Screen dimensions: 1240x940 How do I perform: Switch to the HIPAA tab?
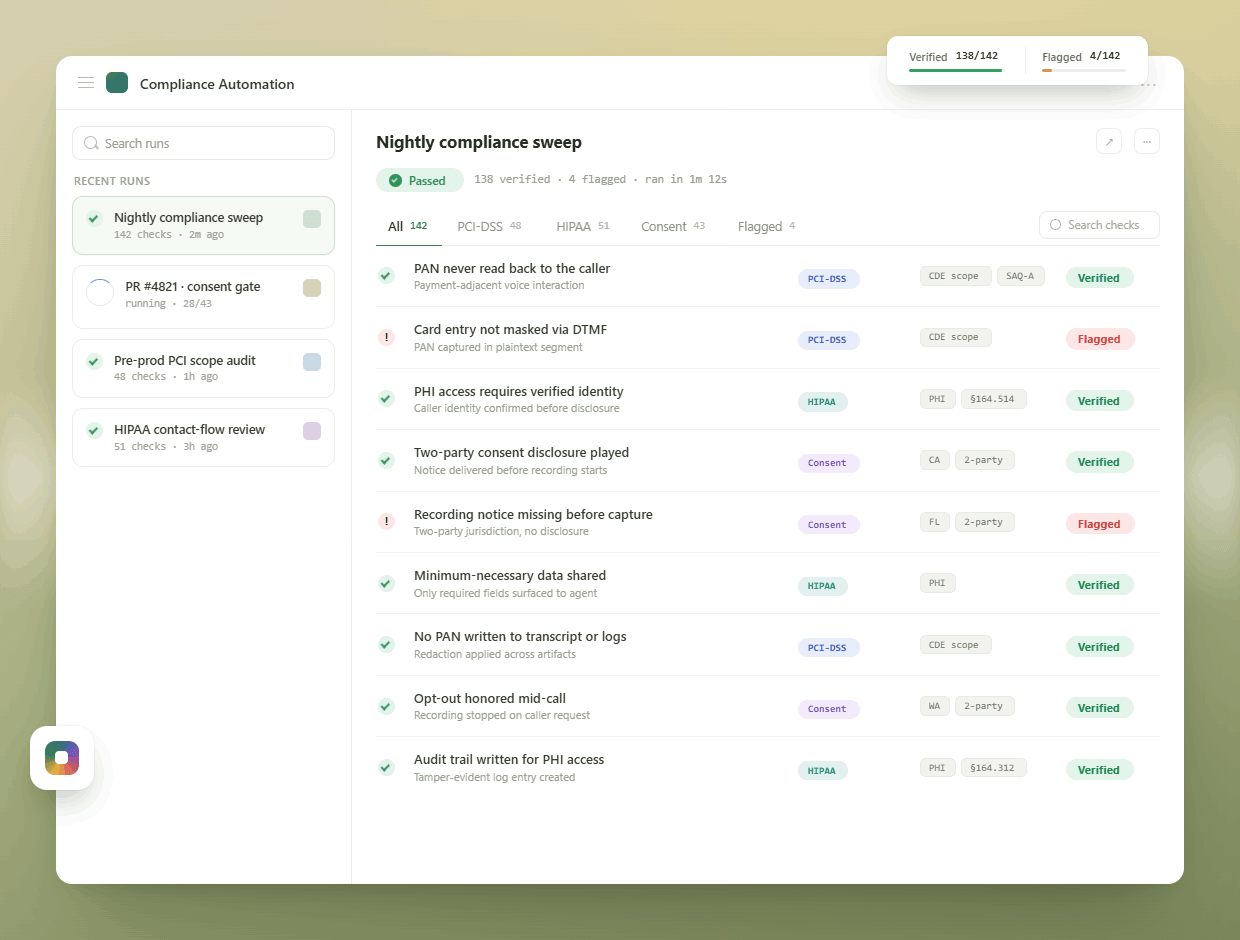pos(583,226)
